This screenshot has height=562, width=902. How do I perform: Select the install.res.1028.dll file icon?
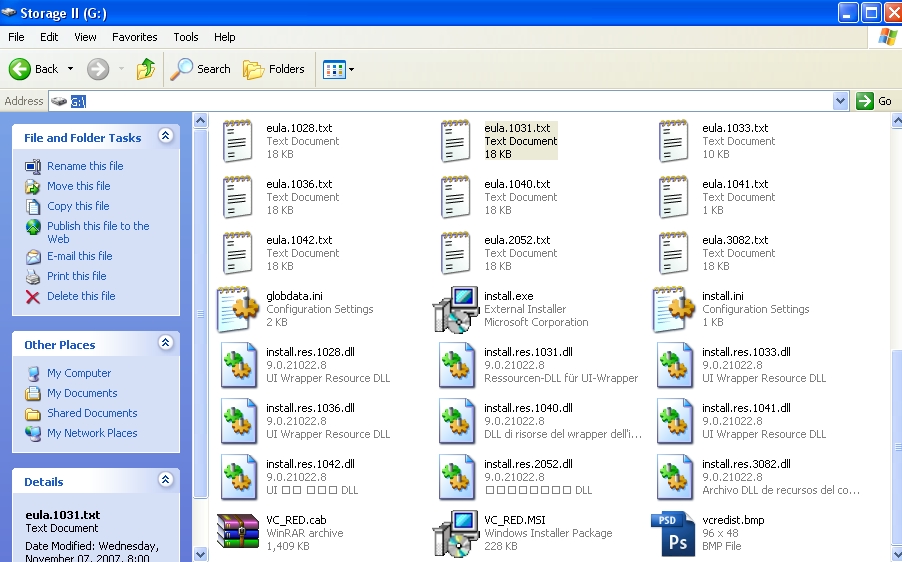coord(238,365)
